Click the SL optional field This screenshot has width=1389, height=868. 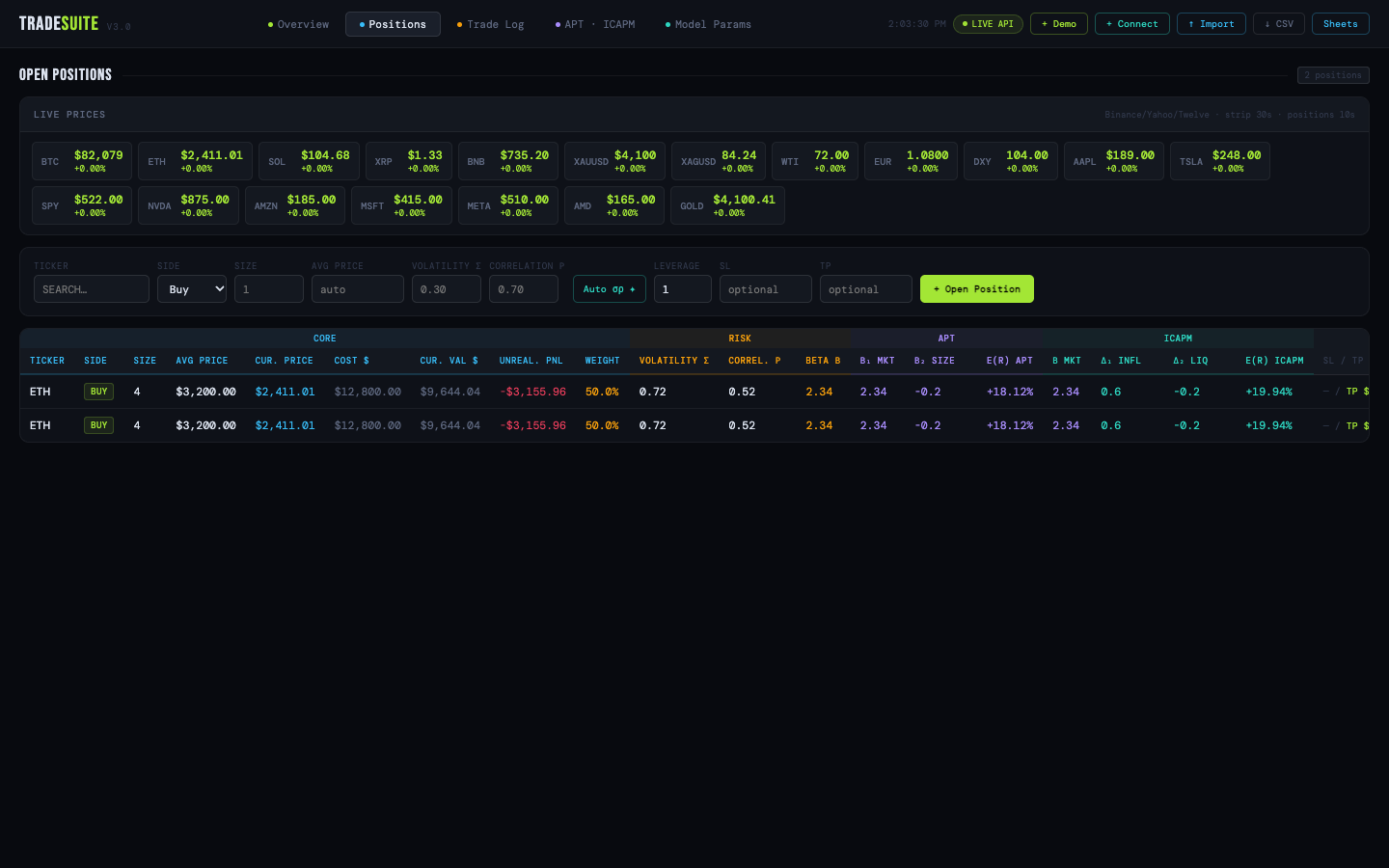pyautogui.click(x=766, y=289)
